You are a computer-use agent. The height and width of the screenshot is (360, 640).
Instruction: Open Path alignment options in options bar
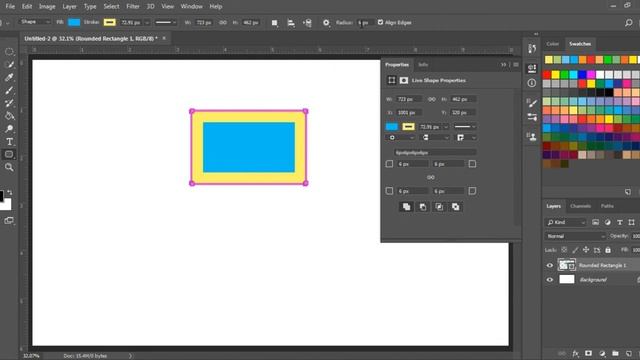(291, 23)
